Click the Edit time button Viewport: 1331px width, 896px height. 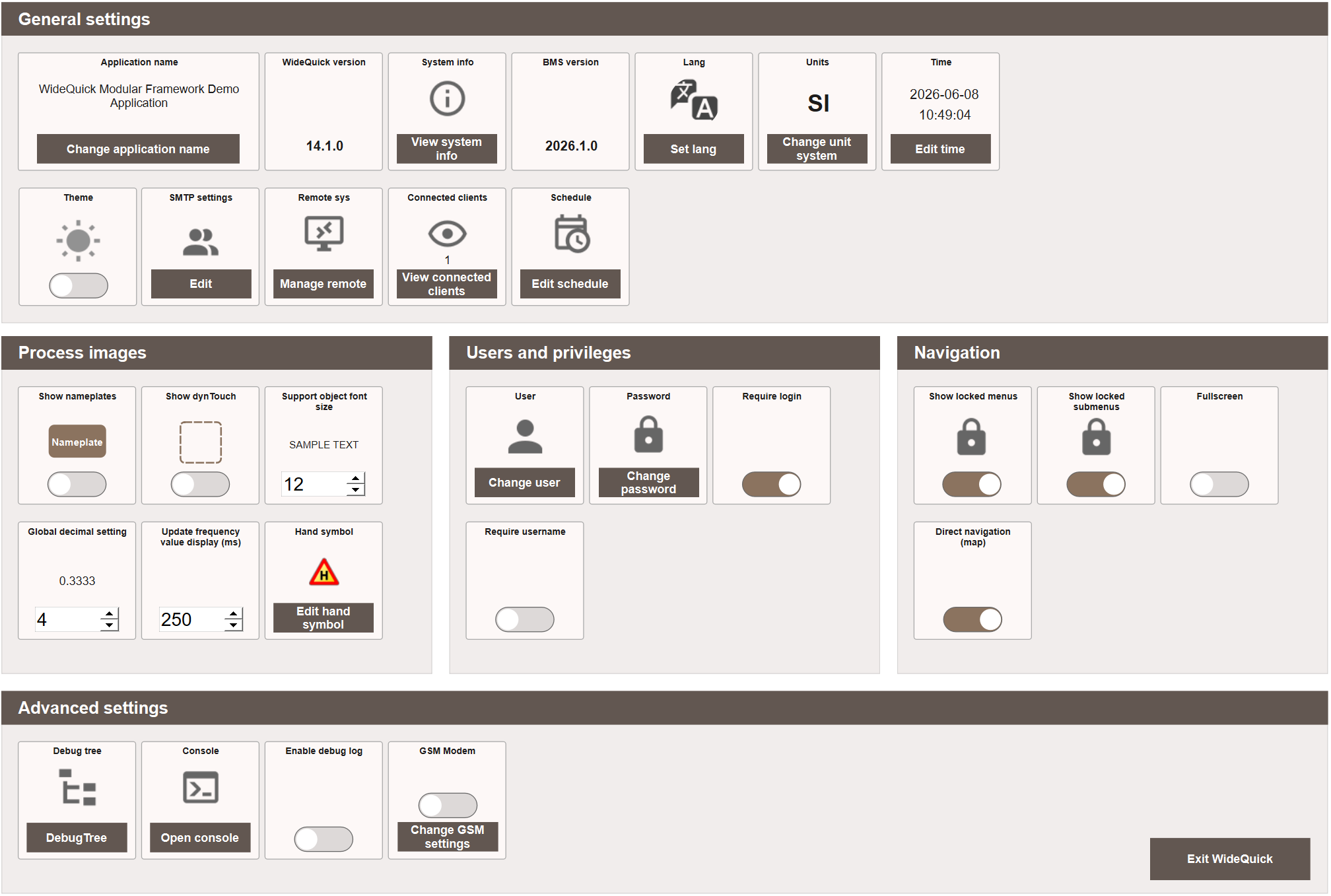tap(940, 149)
